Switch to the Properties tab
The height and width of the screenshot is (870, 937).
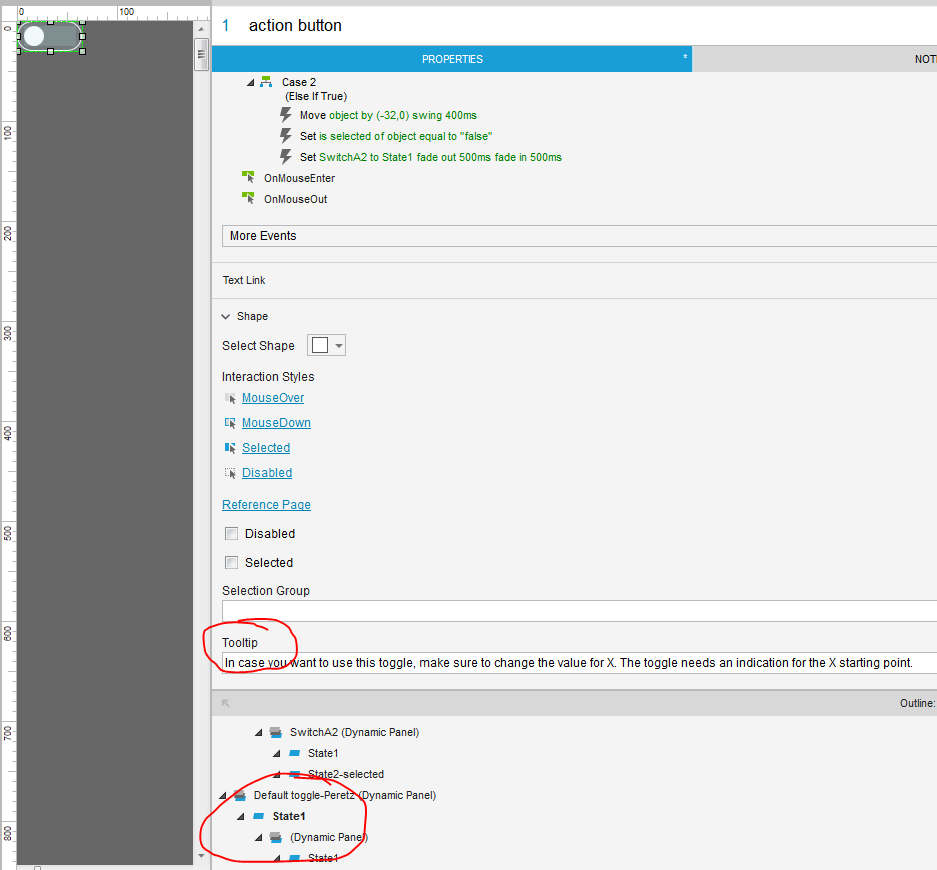pos(452,59)
